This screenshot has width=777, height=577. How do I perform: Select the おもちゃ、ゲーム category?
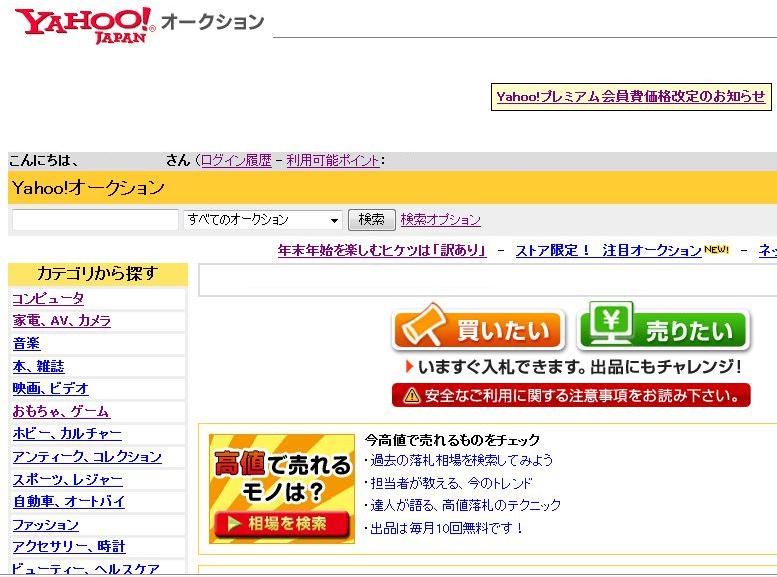click(x=61, y=411)
